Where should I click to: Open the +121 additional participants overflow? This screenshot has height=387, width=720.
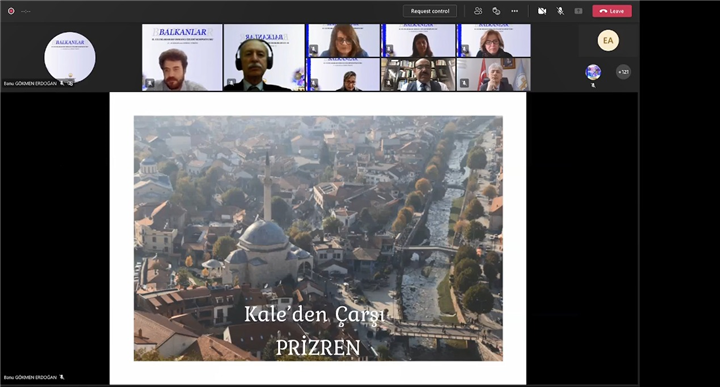623,72
